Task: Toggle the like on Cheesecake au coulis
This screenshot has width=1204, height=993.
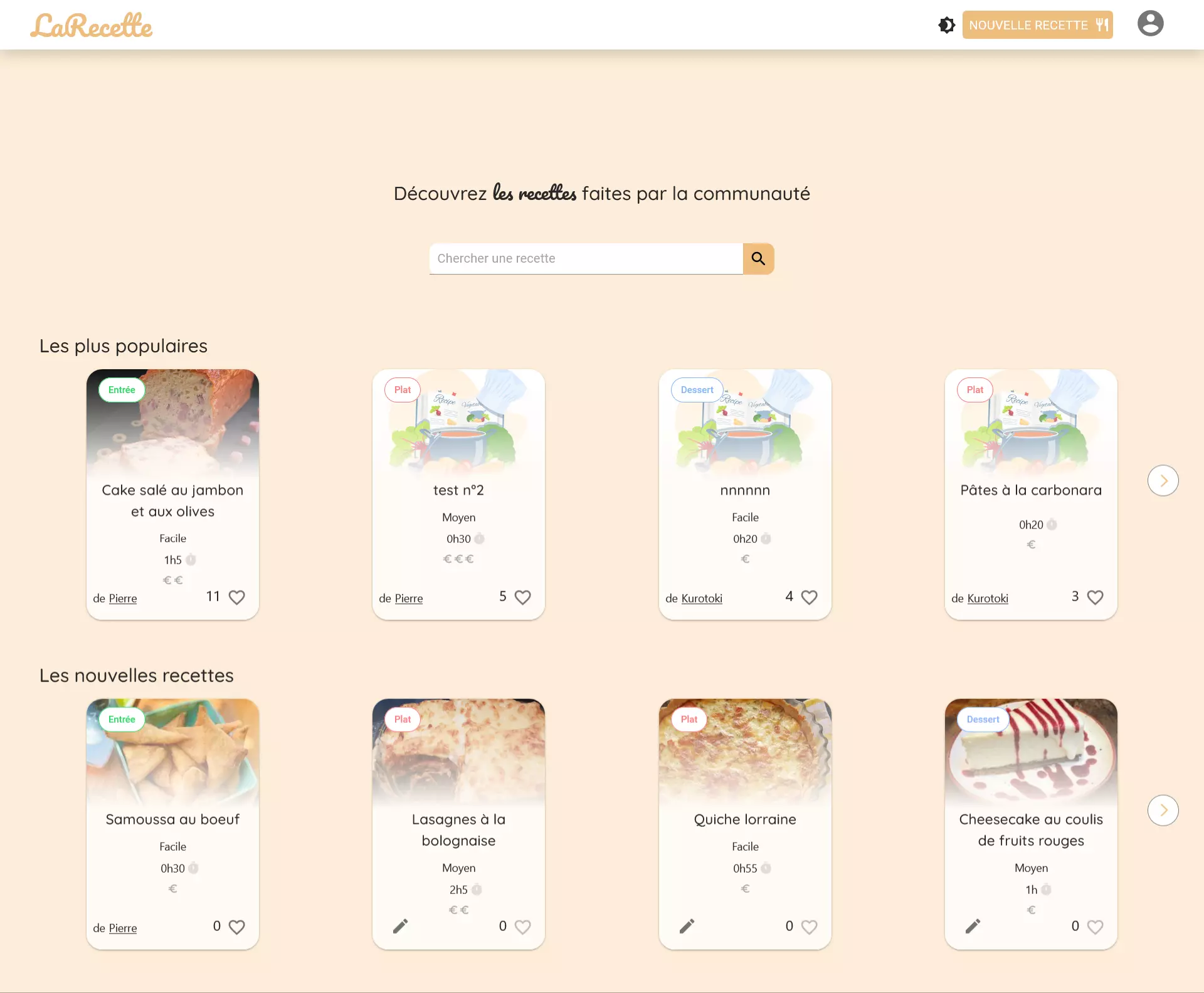Action: click(x=1095, y=927)
